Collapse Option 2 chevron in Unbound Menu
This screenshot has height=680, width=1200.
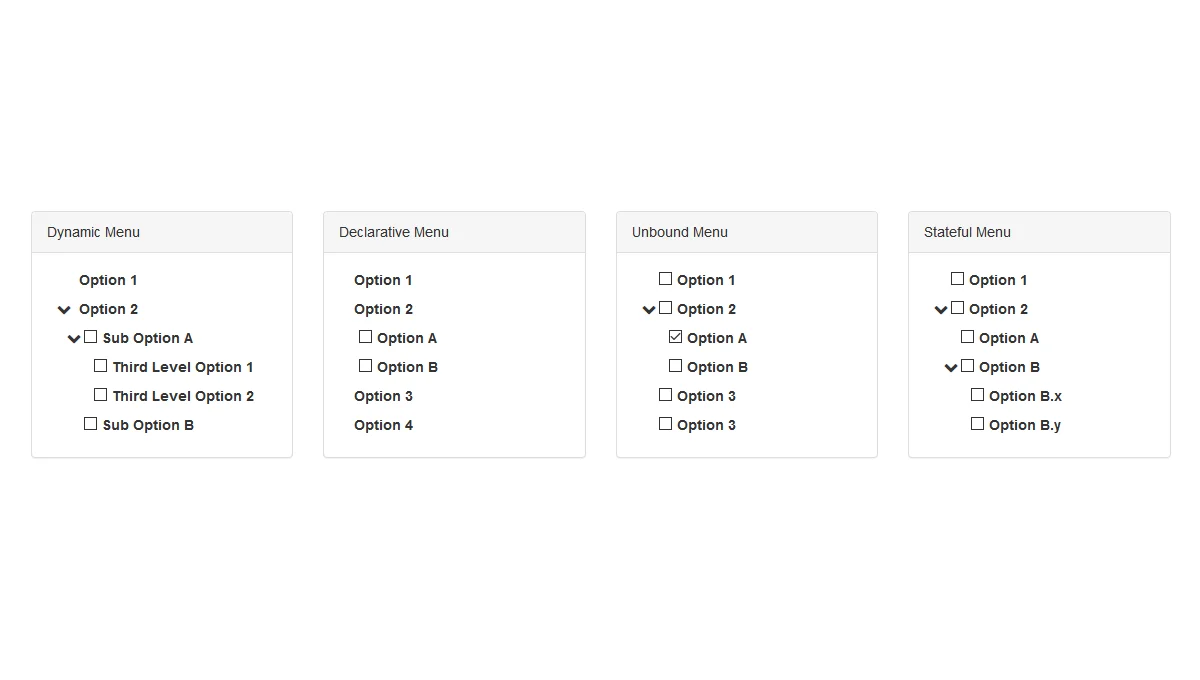click(648, 309)
